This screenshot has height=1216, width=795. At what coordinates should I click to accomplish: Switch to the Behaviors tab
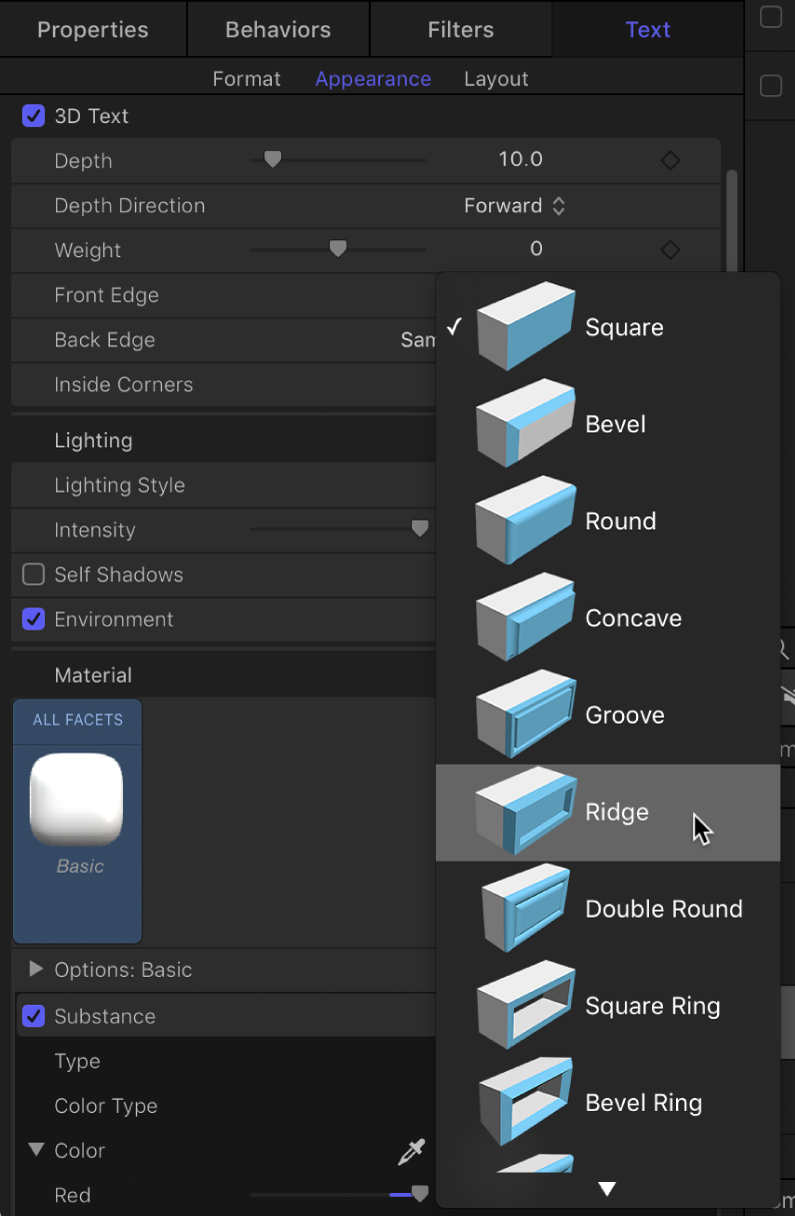pyautogui.click(x=278, y=29)
